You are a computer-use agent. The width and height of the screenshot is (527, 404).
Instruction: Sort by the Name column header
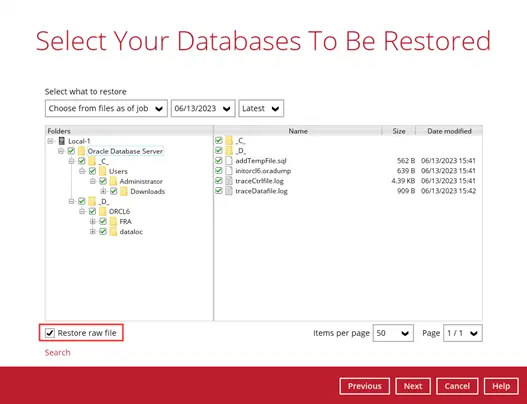298,131
